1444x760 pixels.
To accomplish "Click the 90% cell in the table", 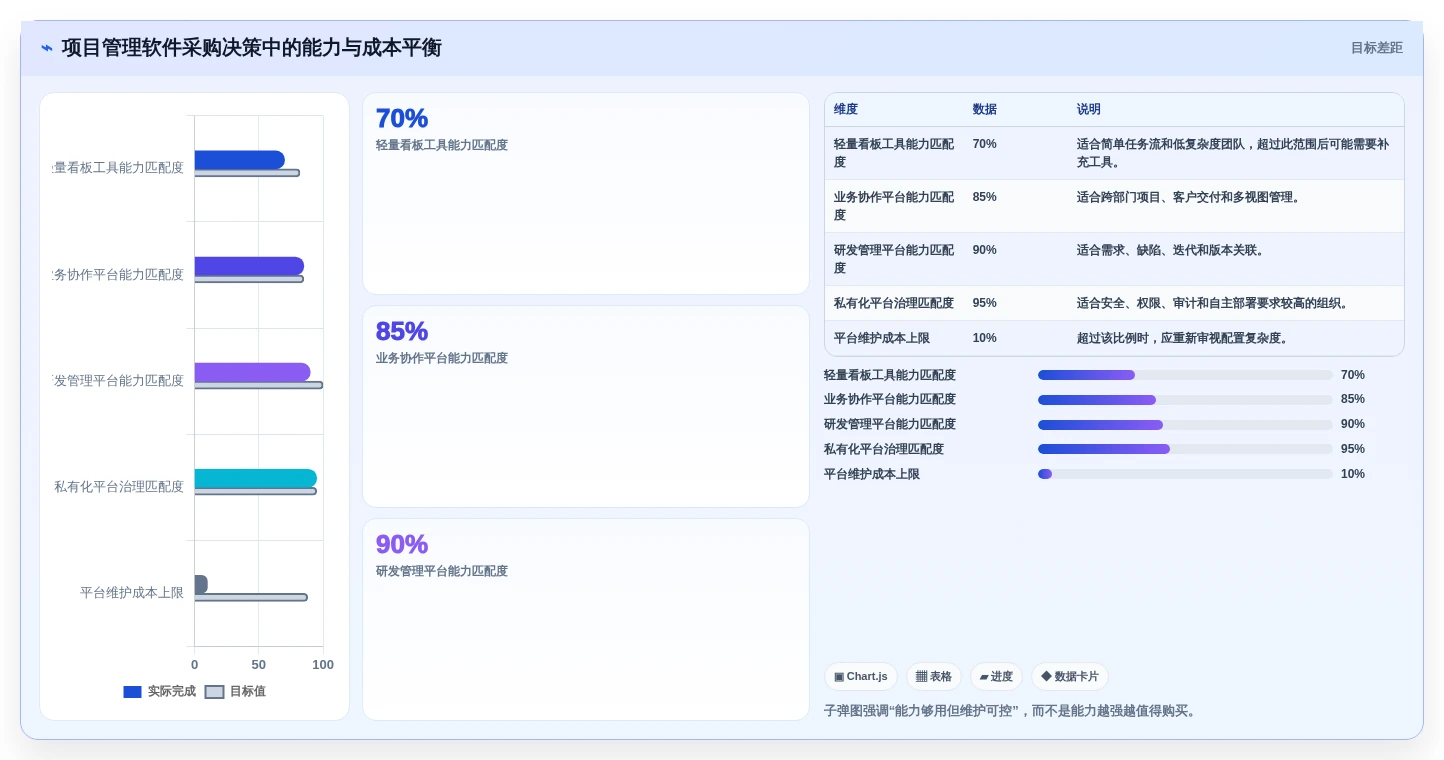I will click(x=985, y=250).
